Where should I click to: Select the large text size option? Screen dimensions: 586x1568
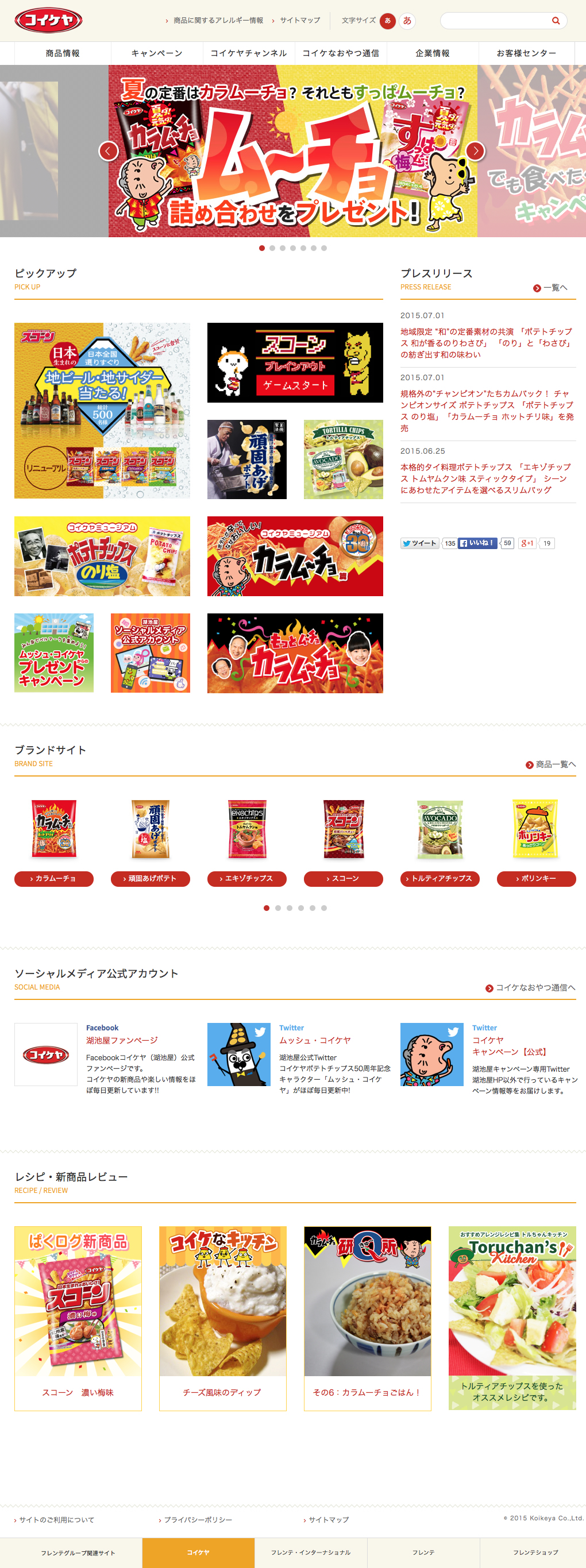(407, 21)
